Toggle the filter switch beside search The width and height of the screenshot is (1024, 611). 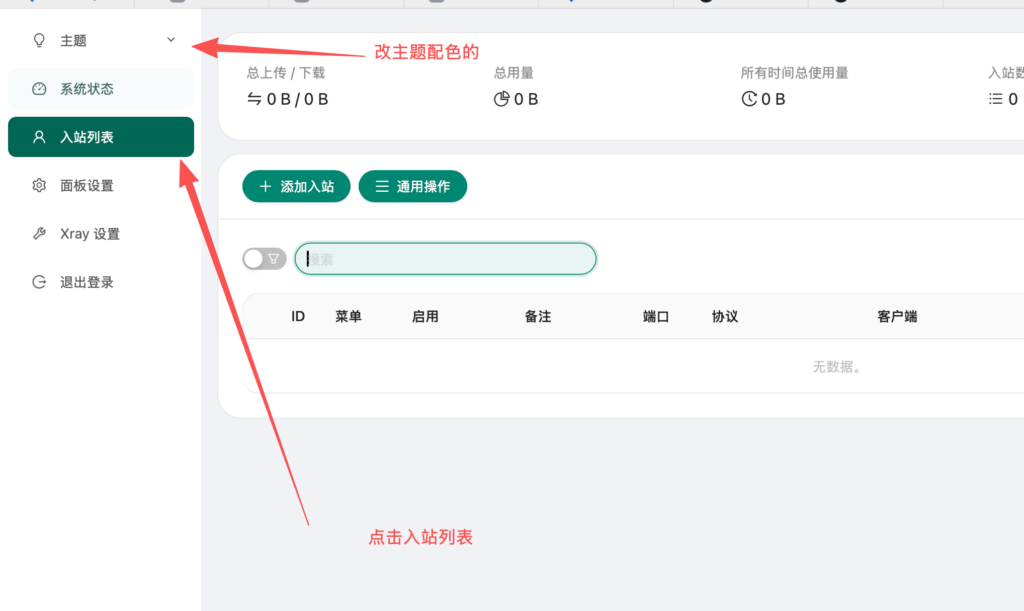click(x=264, y=259)
